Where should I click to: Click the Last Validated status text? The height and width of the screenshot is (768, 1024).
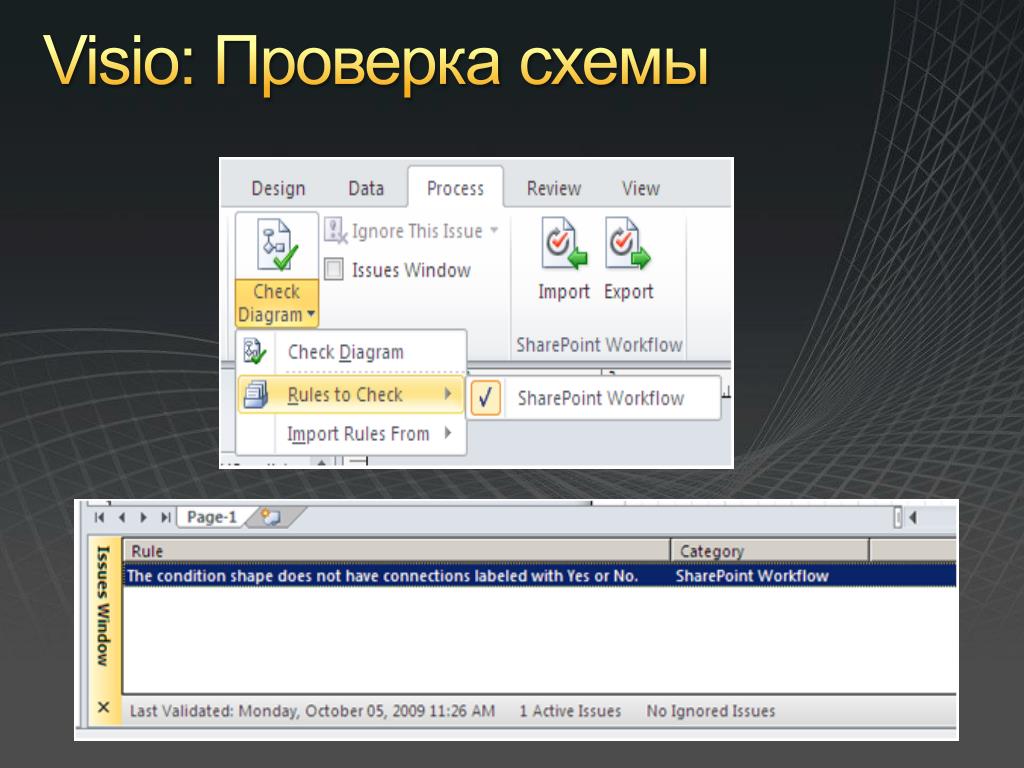coord(312,711)
